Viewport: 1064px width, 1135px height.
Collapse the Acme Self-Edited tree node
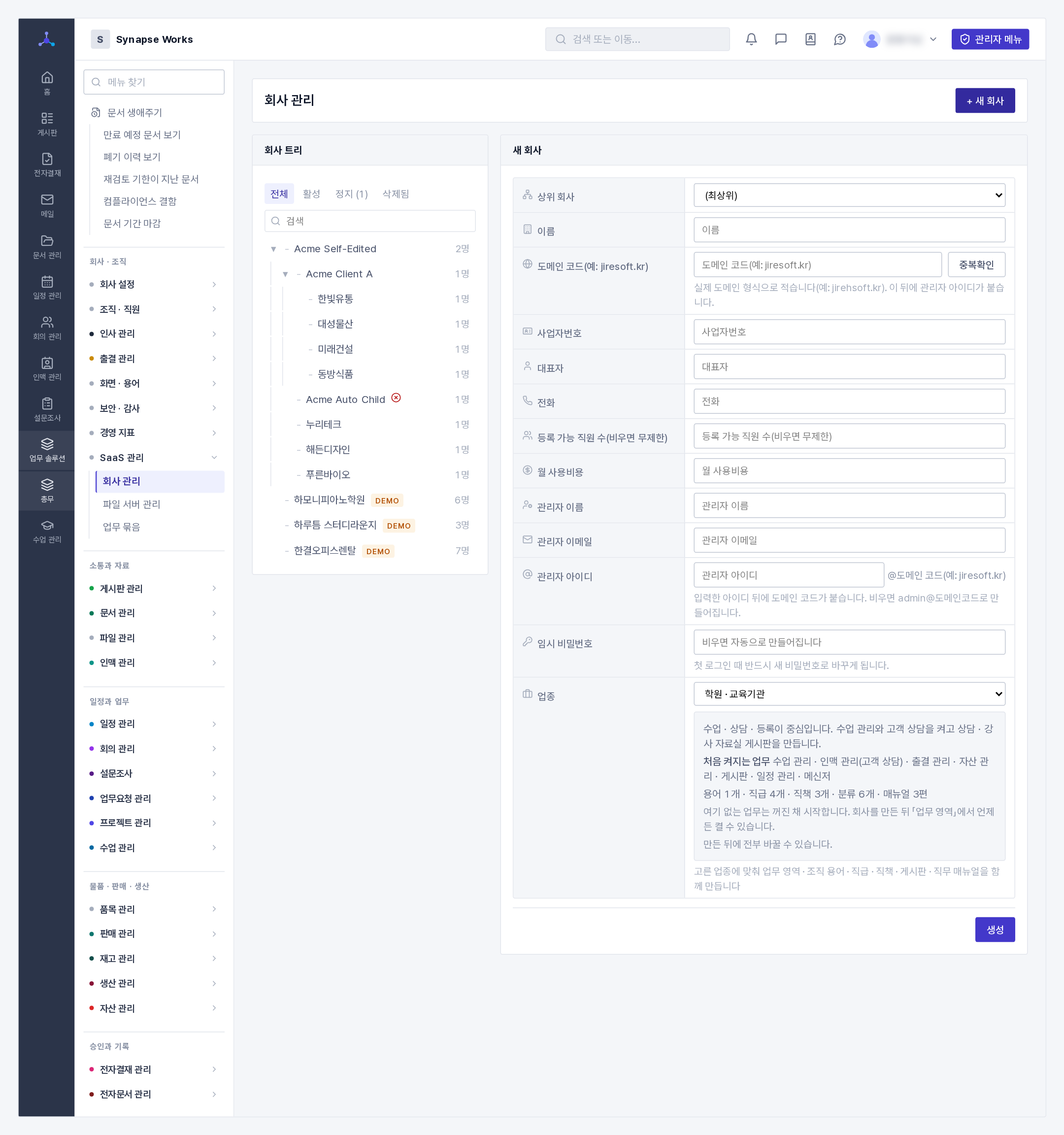(x=273, y=249)
